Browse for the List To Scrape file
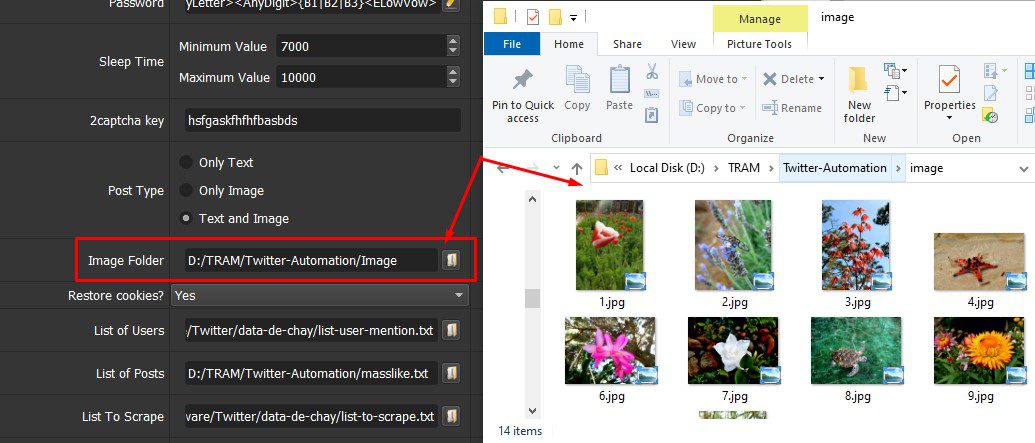 (x=451, y=417)
